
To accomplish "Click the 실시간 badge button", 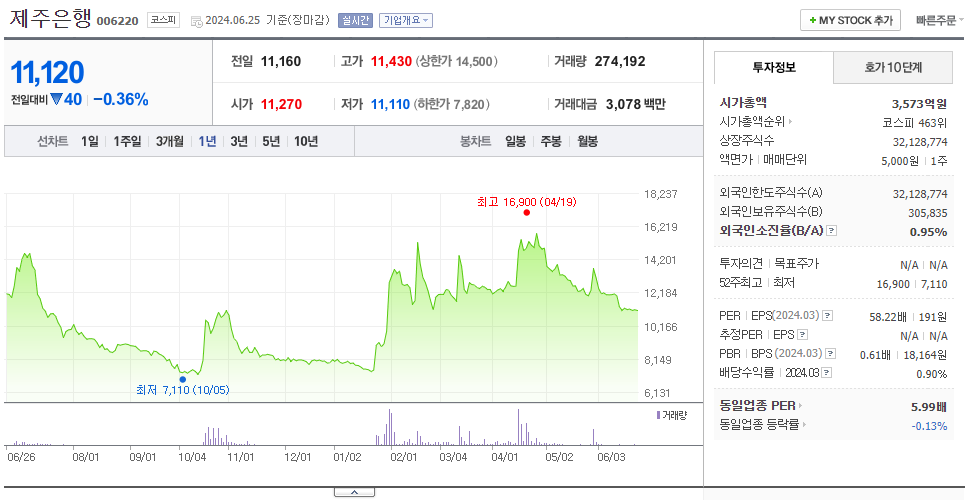I will coord(355,20).
